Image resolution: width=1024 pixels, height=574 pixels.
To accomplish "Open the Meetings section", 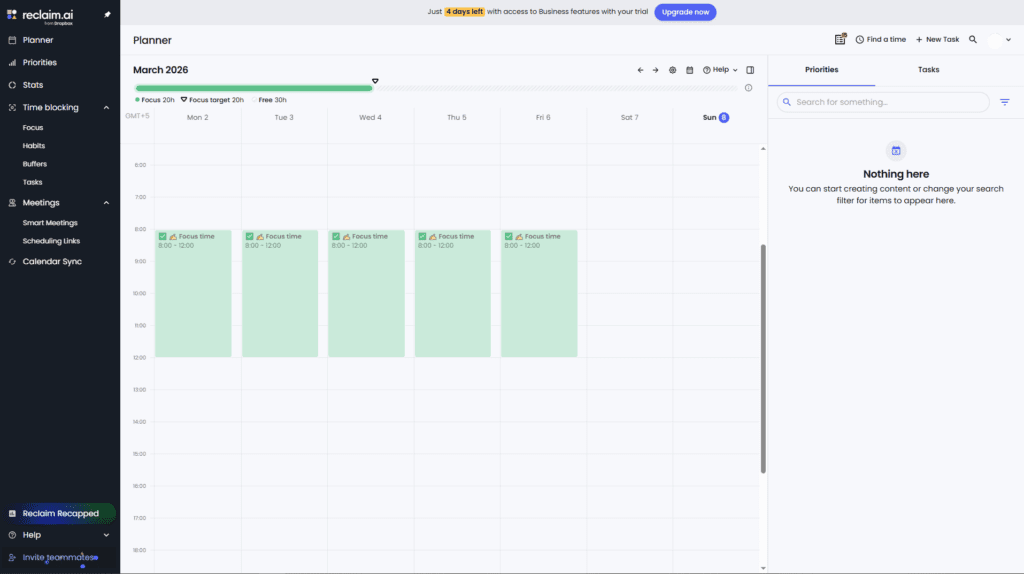I will click(40, 202).
